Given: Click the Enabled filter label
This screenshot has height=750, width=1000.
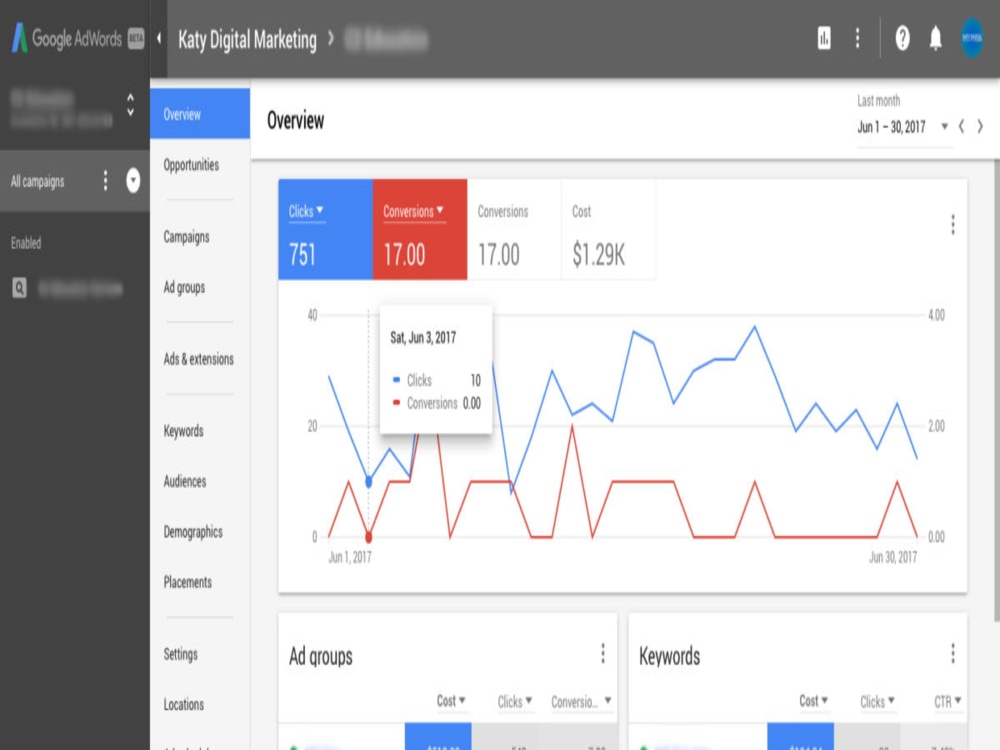Looking at the screenshot, I should [x=26, y=243].
